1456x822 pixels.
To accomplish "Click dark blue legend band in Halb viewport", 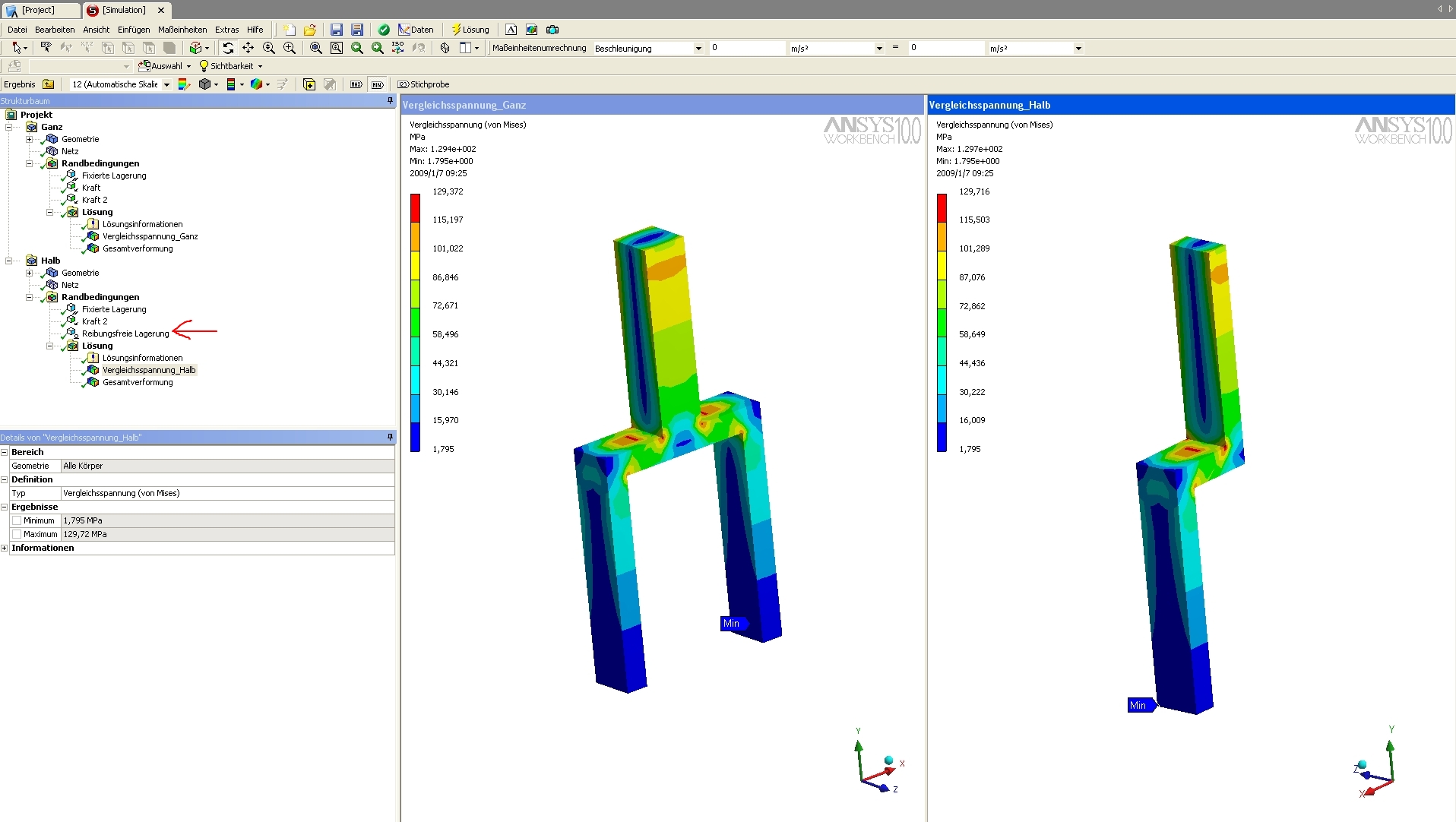I will (942, 437).
